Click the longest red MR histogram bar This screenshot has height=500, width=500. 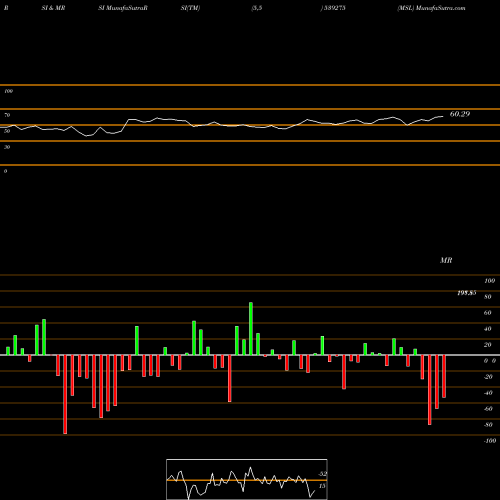pyautogui.click(x=65, y=394)
